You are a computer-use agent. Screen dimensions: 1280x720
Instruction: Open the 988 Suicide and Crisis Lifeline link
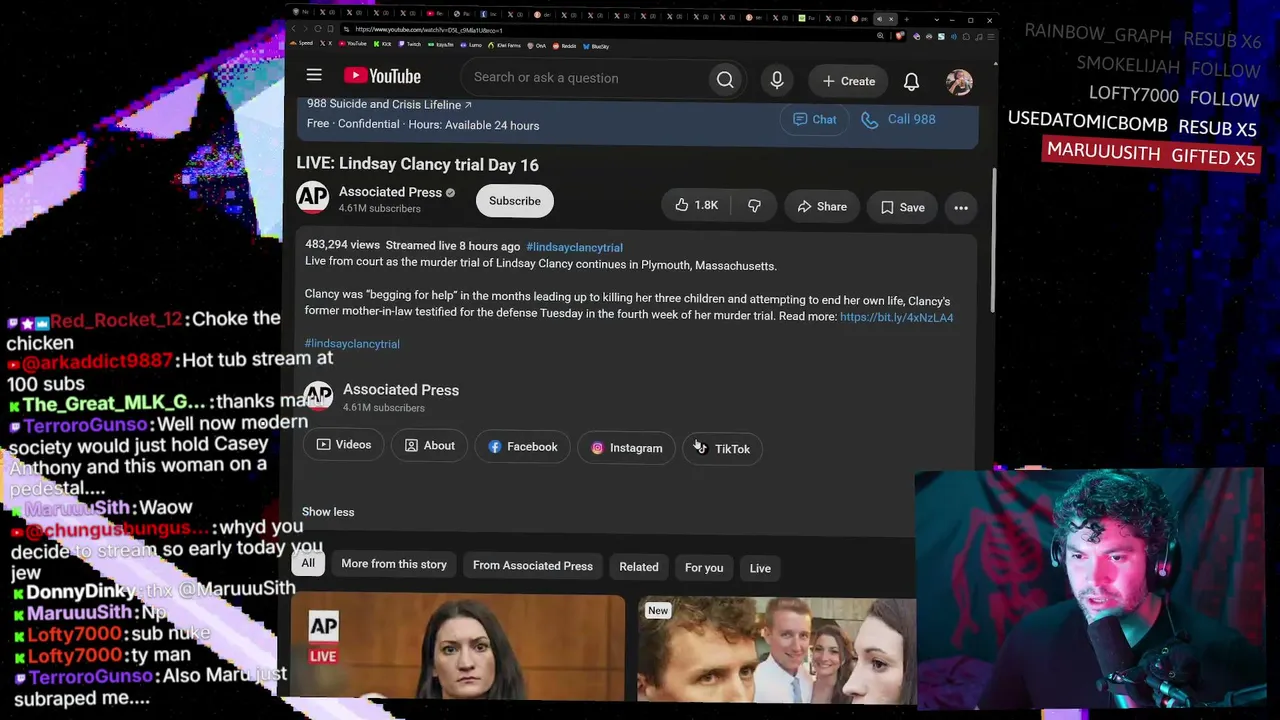pos(389,104)
